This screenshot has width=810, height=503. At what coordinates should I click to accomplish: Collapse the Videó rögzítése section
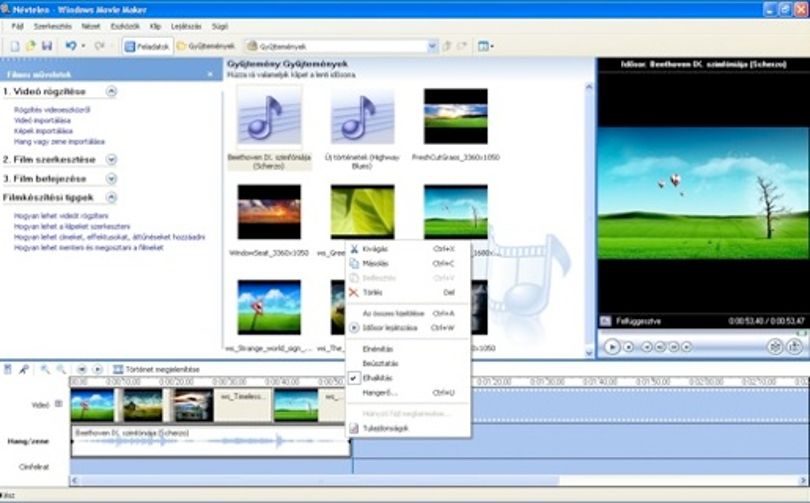111,91
